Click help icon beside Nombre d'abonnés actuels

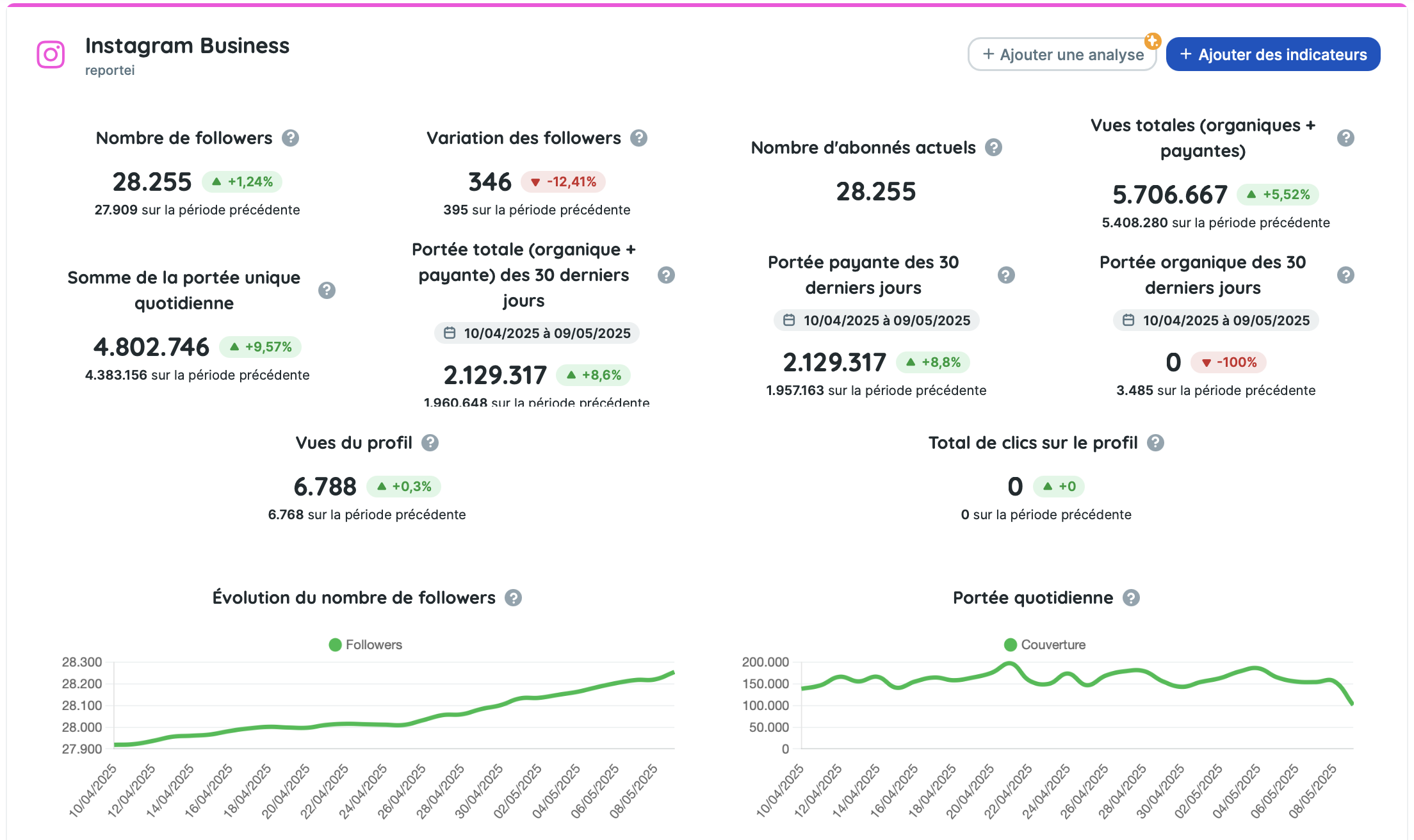click(x=993, y=148)
